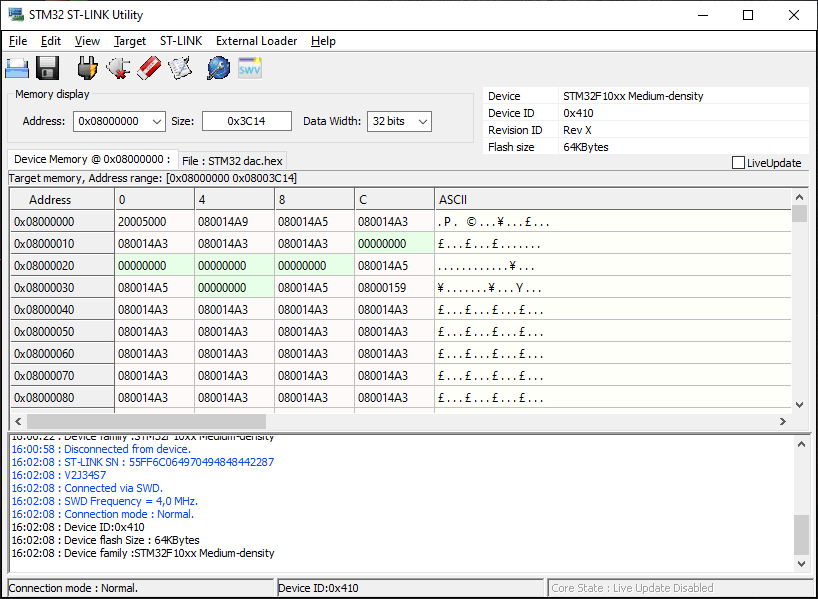Screen dimensions: 818x599
Task: Click the Full chip erase eraser icon
Action: [x=149, y=68]
